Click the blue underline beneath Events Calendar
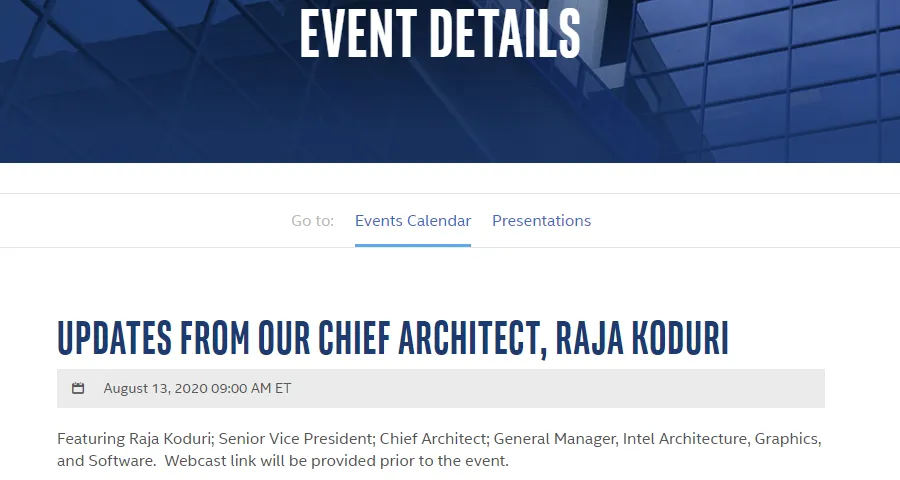The height and width of the screenshot is (480, 900). pos(413,245)
